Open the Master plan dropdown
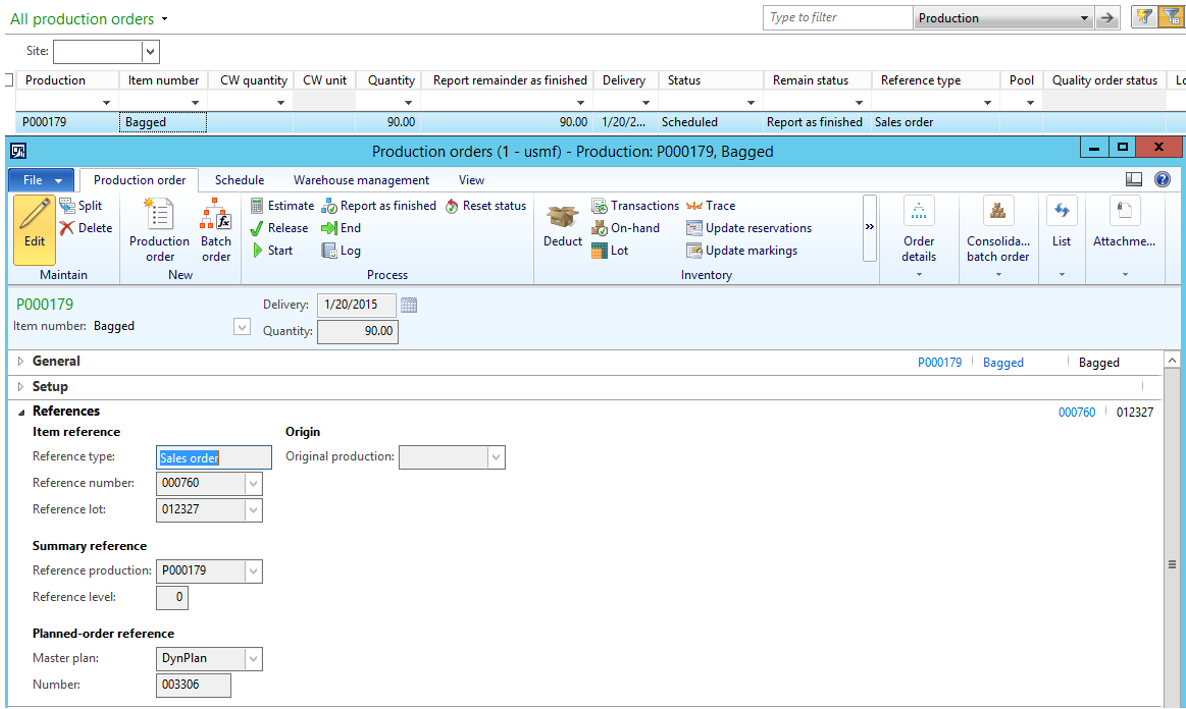Viewport: 1186px width, 709px height. point(253,659)
